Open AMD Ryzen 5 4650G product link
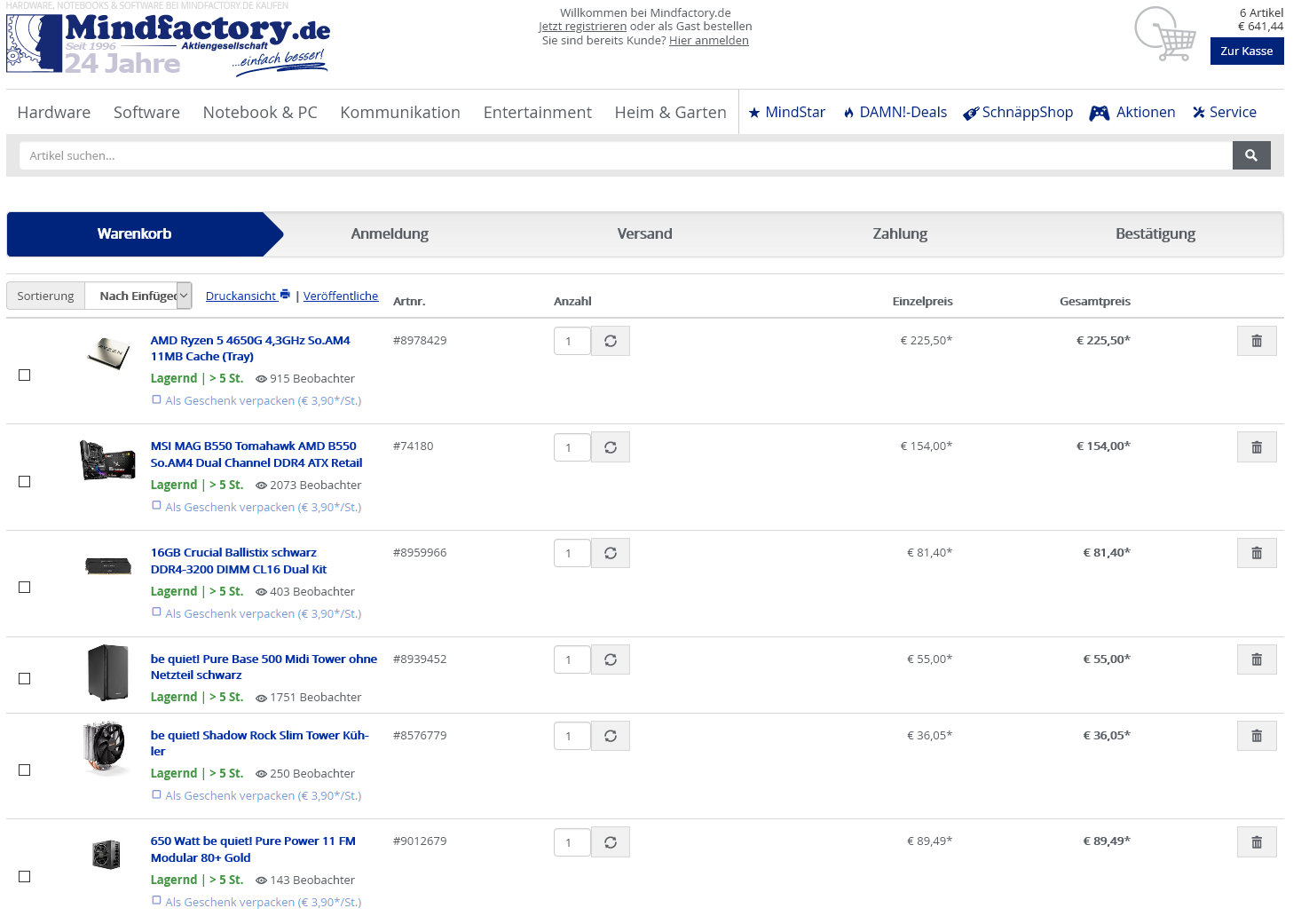 250,348
